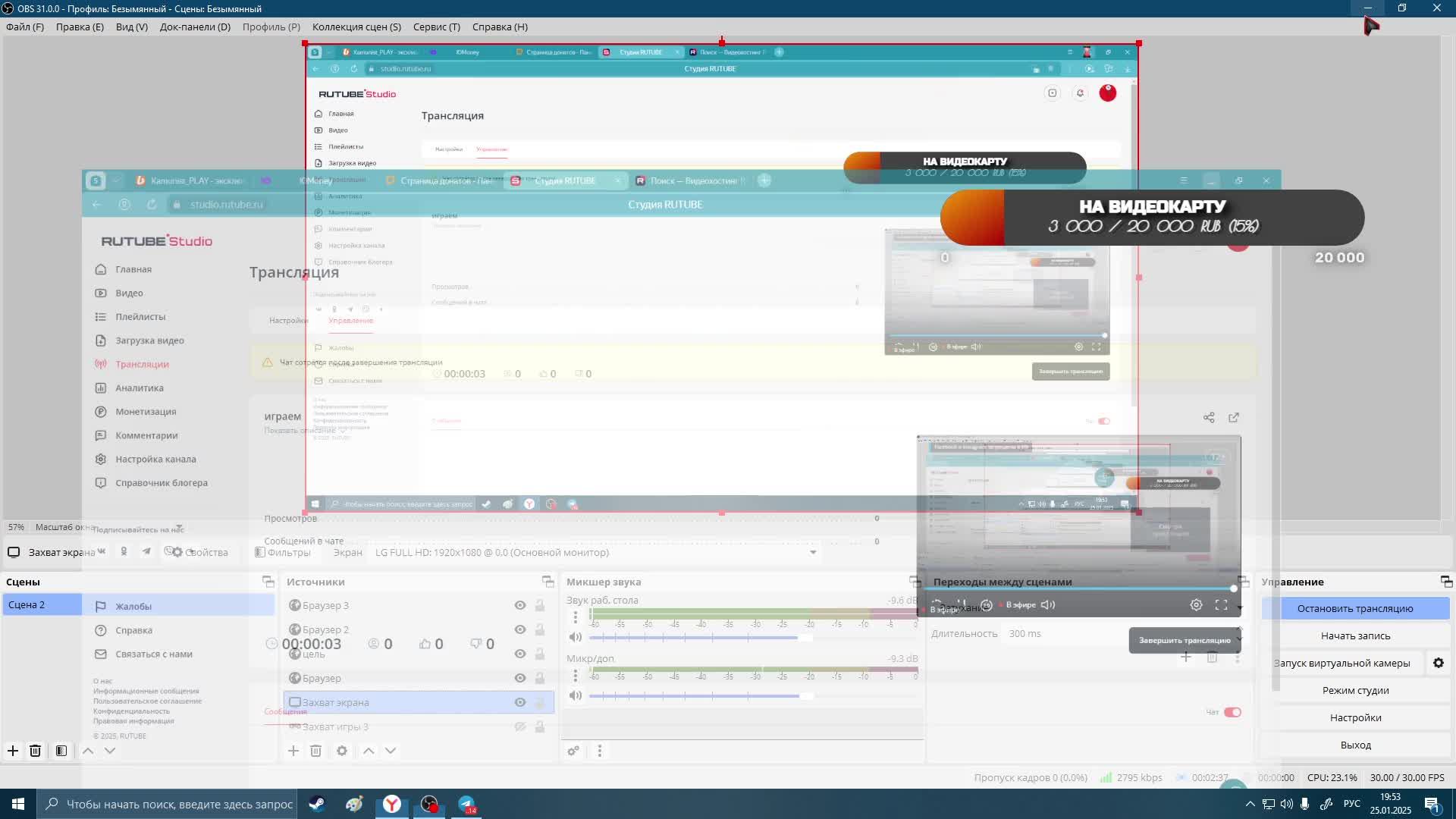Open the Коллекция сцен (S) menu
Screen dimensions: 1456x819
[356, 27]
